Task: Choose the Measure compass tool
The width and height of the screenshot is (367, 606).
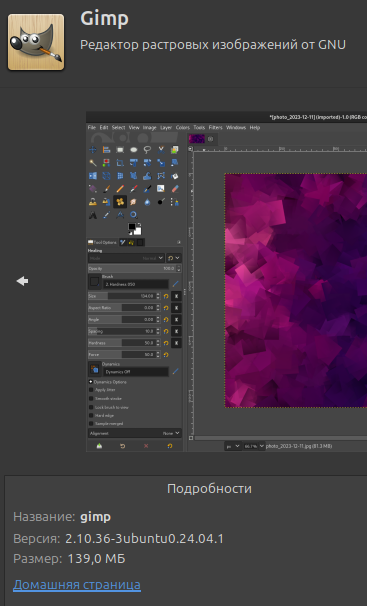Action: pyautogui.click(x=120, y=215)
